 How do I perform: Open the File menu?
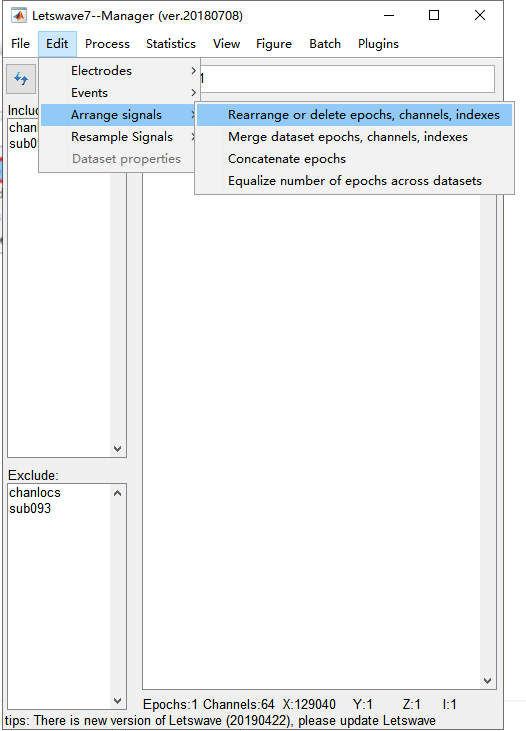[x=20, y=44]
